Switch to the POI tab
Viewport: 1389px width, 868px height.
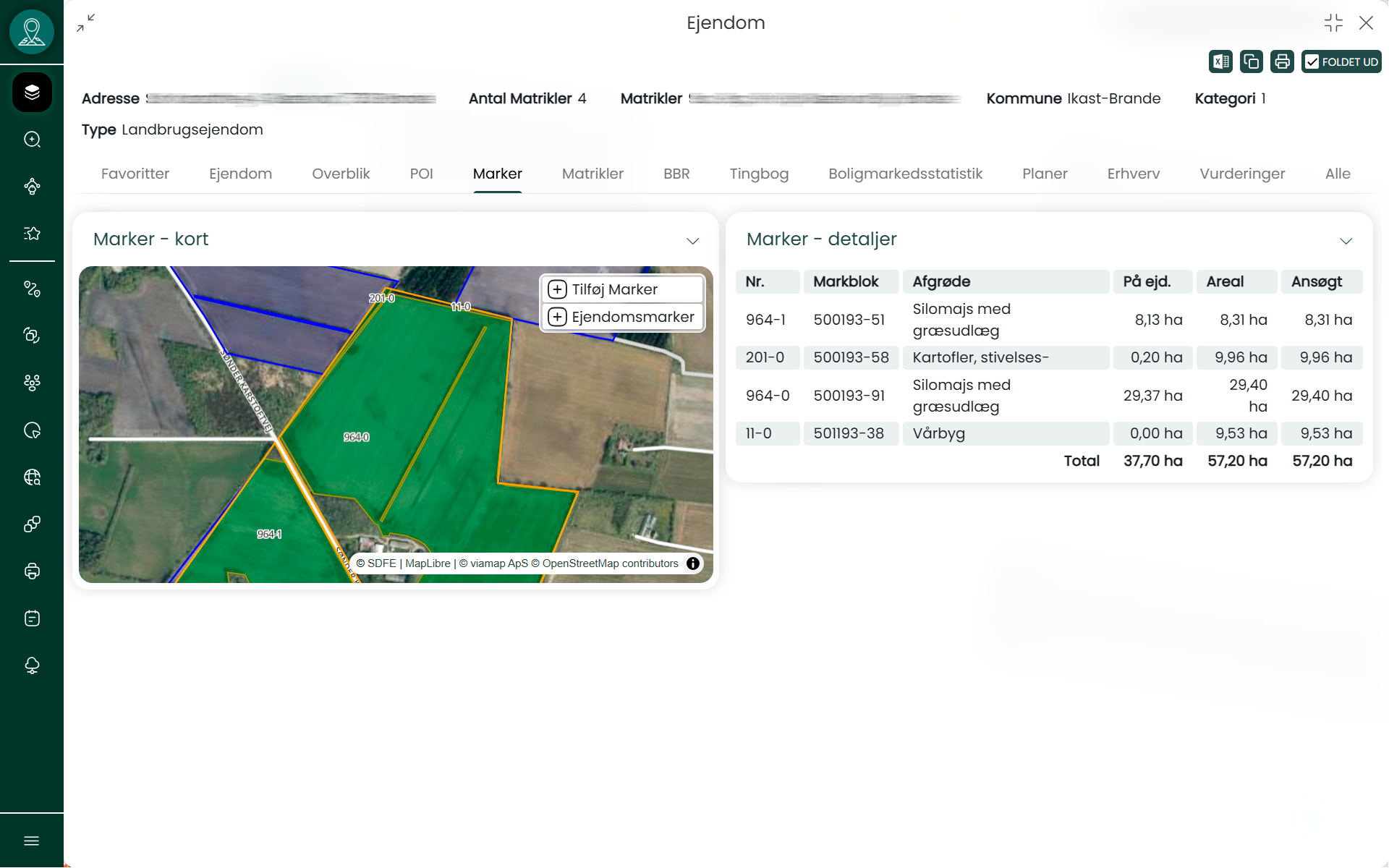pyautogui.click(x=421, y=174)
